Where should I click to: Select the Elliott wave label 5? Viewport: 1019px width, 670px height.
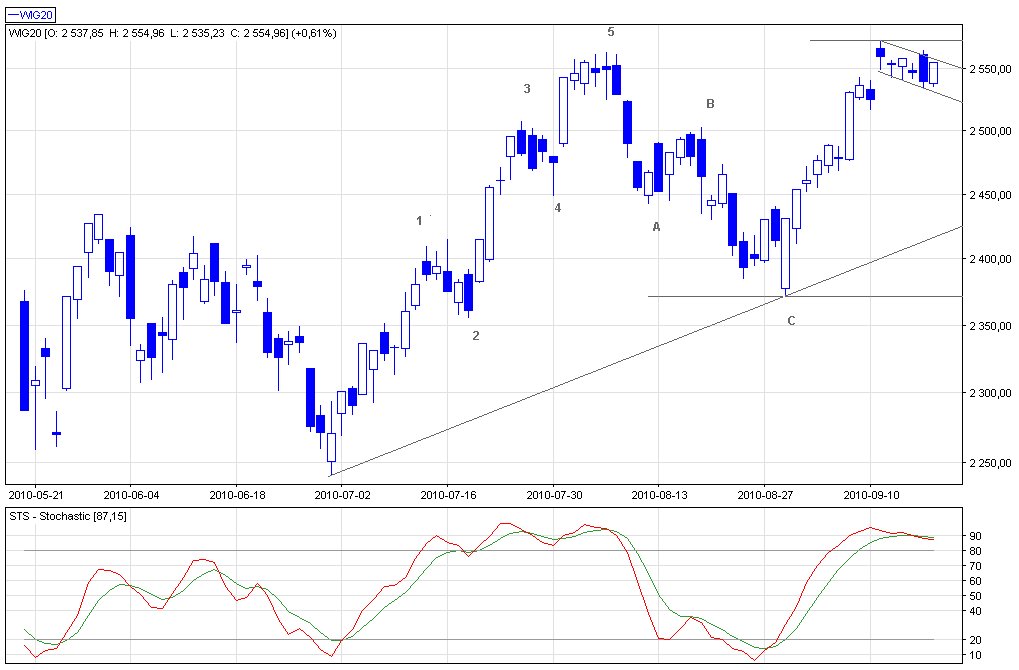click(611, 32)
